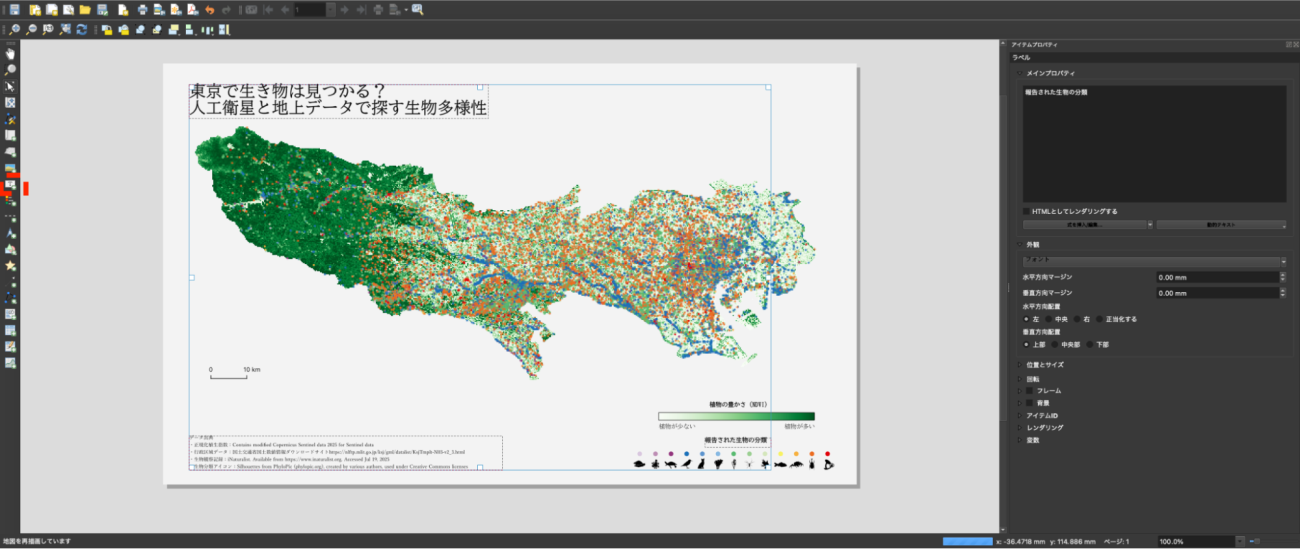
Task: Click the Zoom in magnifier icon
Action: 14,30
